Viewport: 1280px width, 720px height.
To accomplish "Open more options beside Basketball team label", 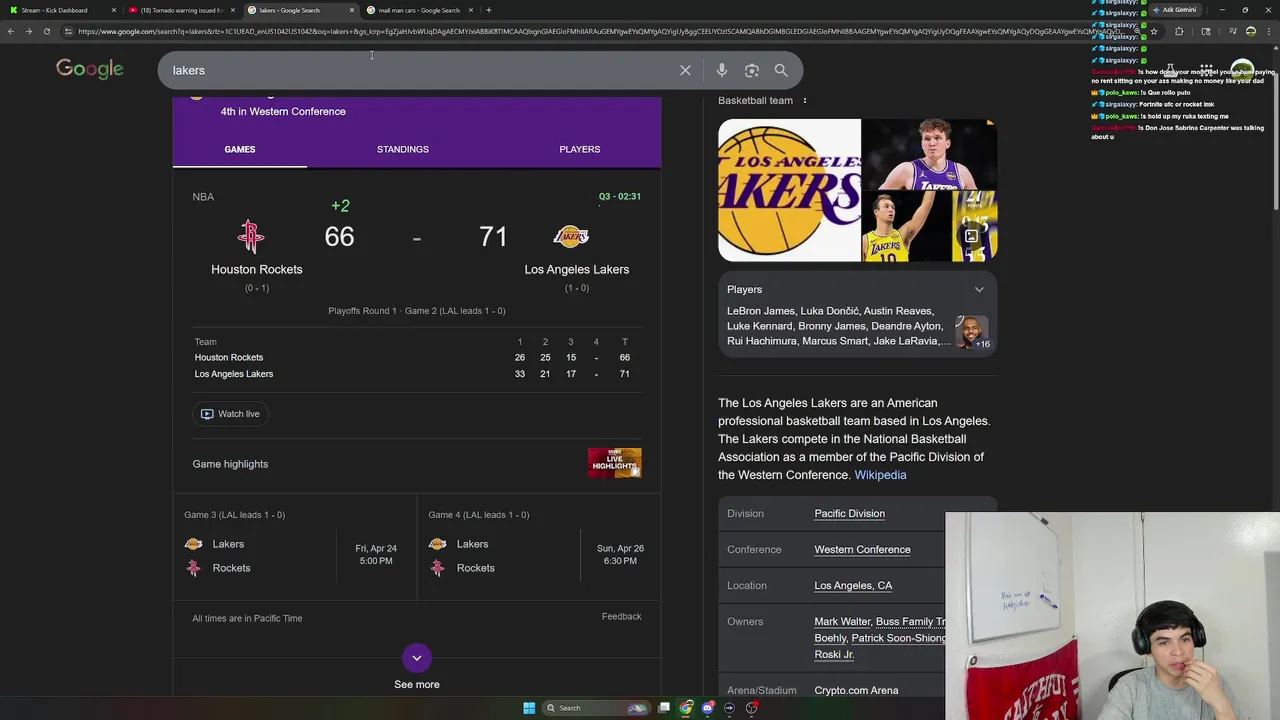I will click(x=804, y=100).
